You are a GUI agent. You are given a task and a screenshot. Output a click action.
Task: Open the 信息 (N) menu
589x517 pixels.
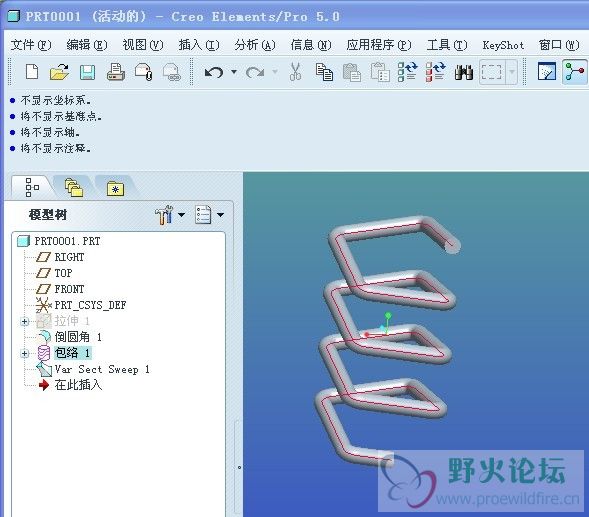pyautogui.click(x=311, y=45)
